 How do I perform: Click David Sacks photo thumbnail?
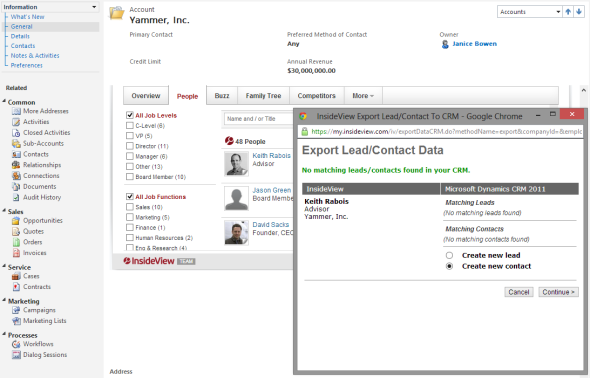tap(236, 233)
